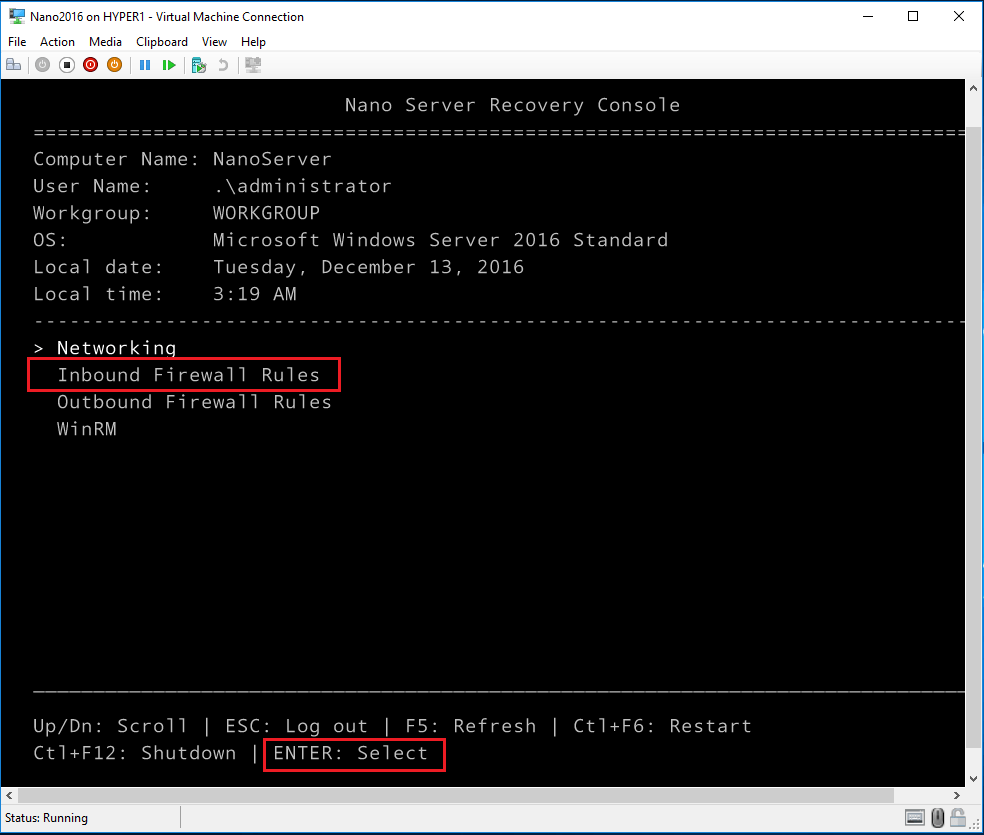Open the Clipboard menu
The image size is (984, 835).
[161, 42]
